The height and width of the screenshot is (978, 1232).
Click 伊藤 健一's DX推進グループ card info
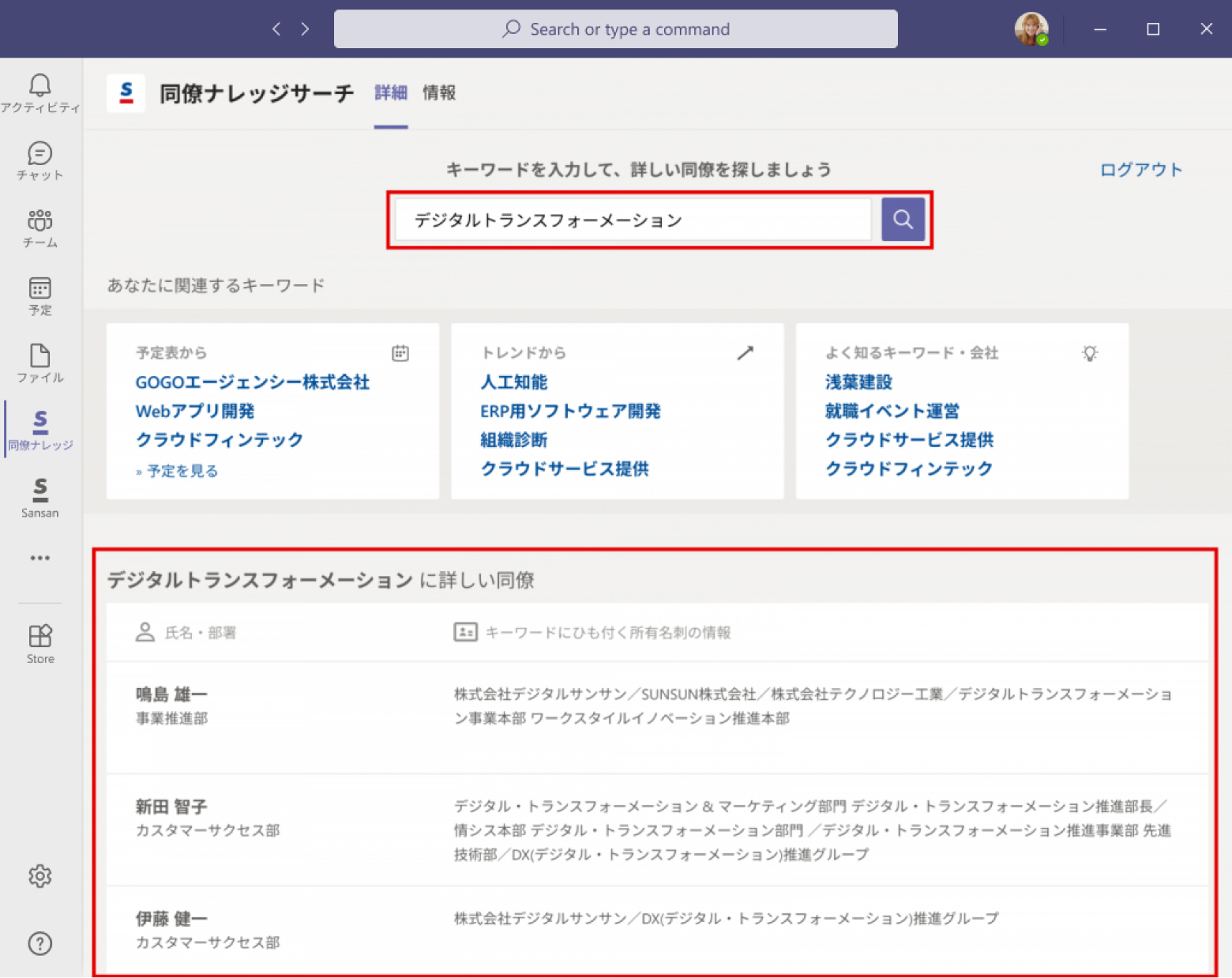(x=727, y=919)
